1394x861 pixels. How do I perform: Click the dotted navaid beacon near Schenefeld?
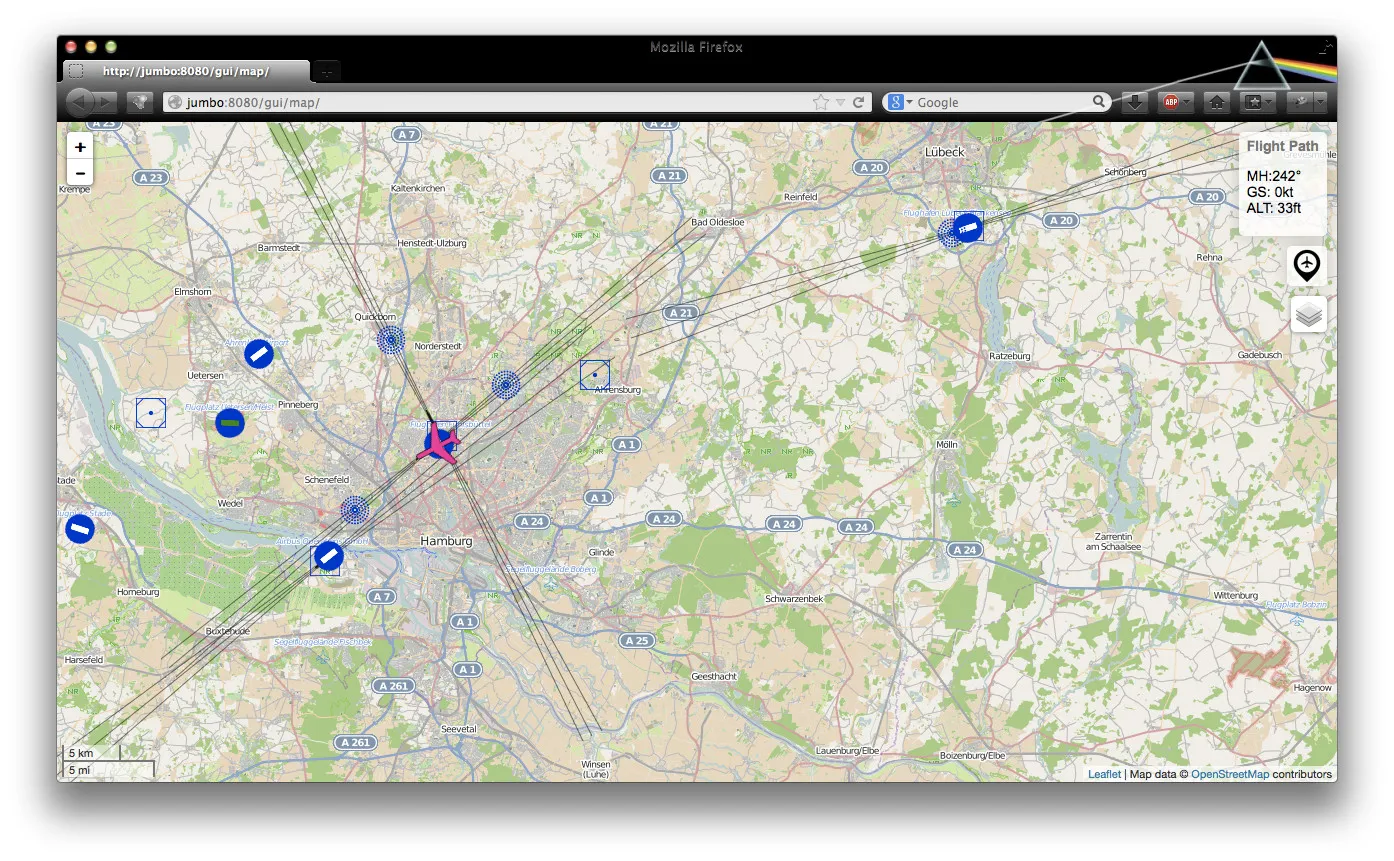[x=355, y=510]
